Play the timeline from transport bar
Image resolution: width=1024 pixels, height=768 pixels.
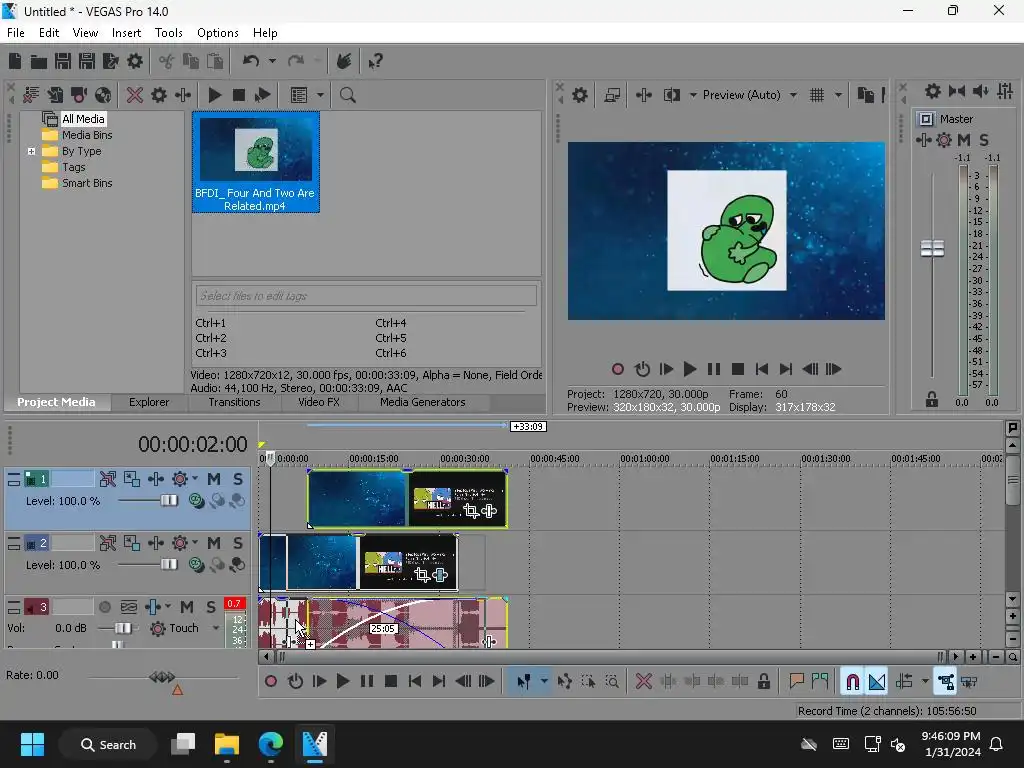(343, 682)
